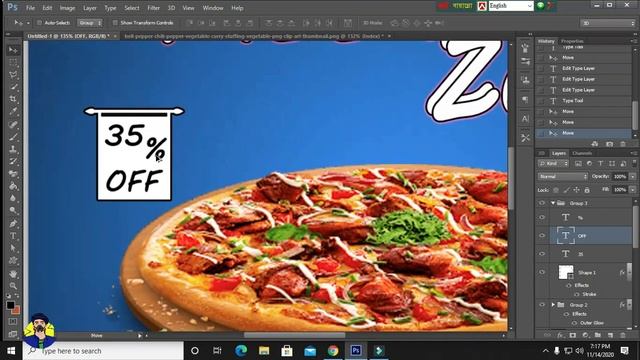Open the Window menu
640x360 pixels.
tap(213, 8)
